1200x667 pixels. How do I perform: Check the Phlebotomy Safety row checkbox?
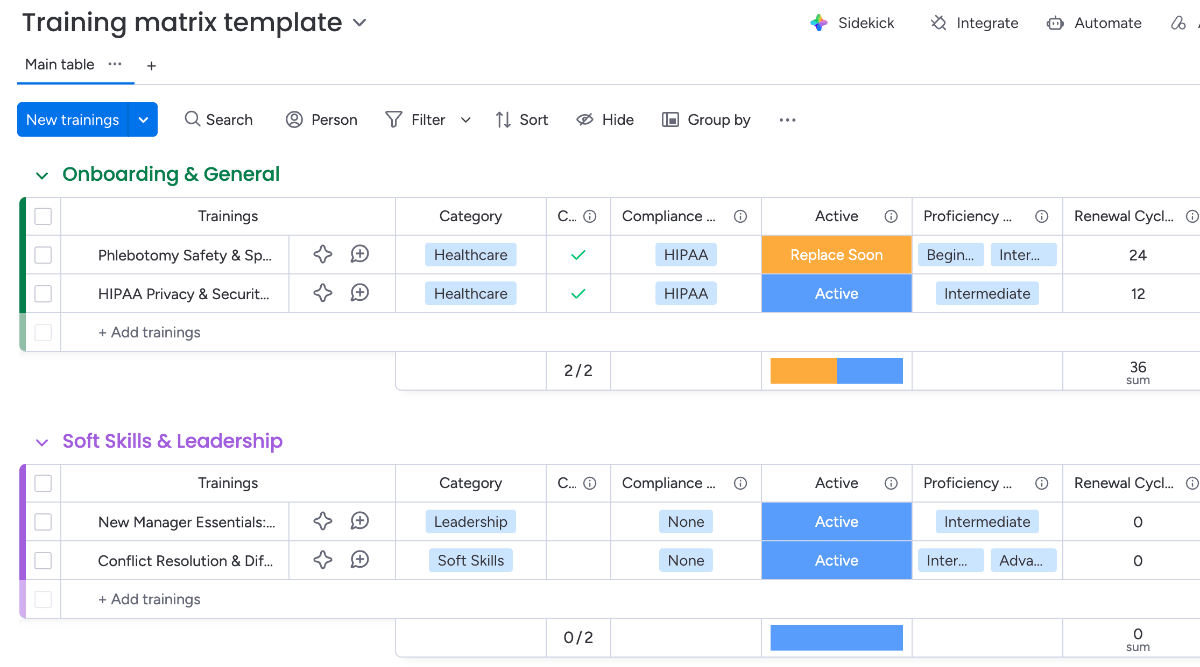tap(43, 255)
